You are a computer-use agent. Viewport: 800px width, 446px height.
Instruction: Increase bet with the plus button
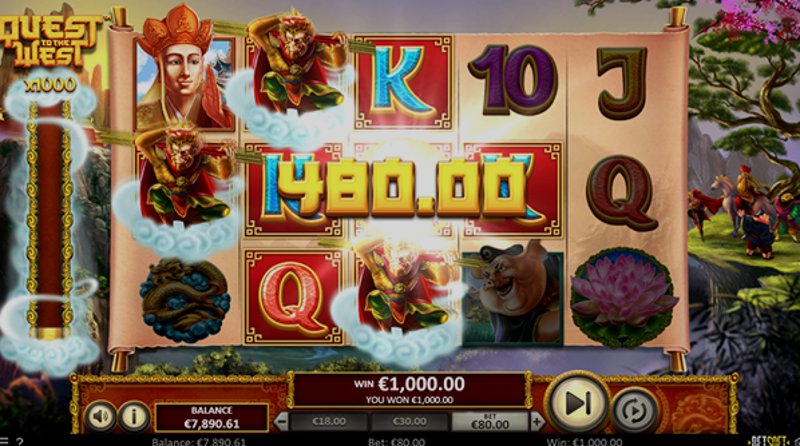537,422
